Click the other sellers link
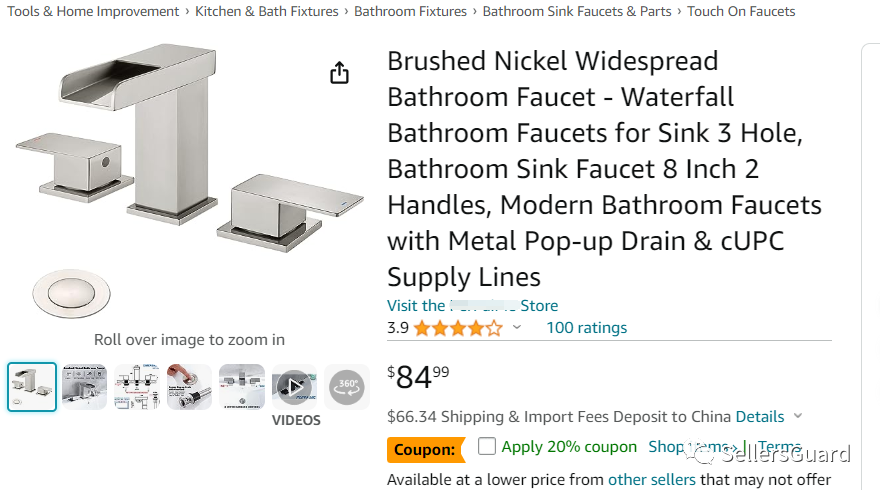 point(651,480)
